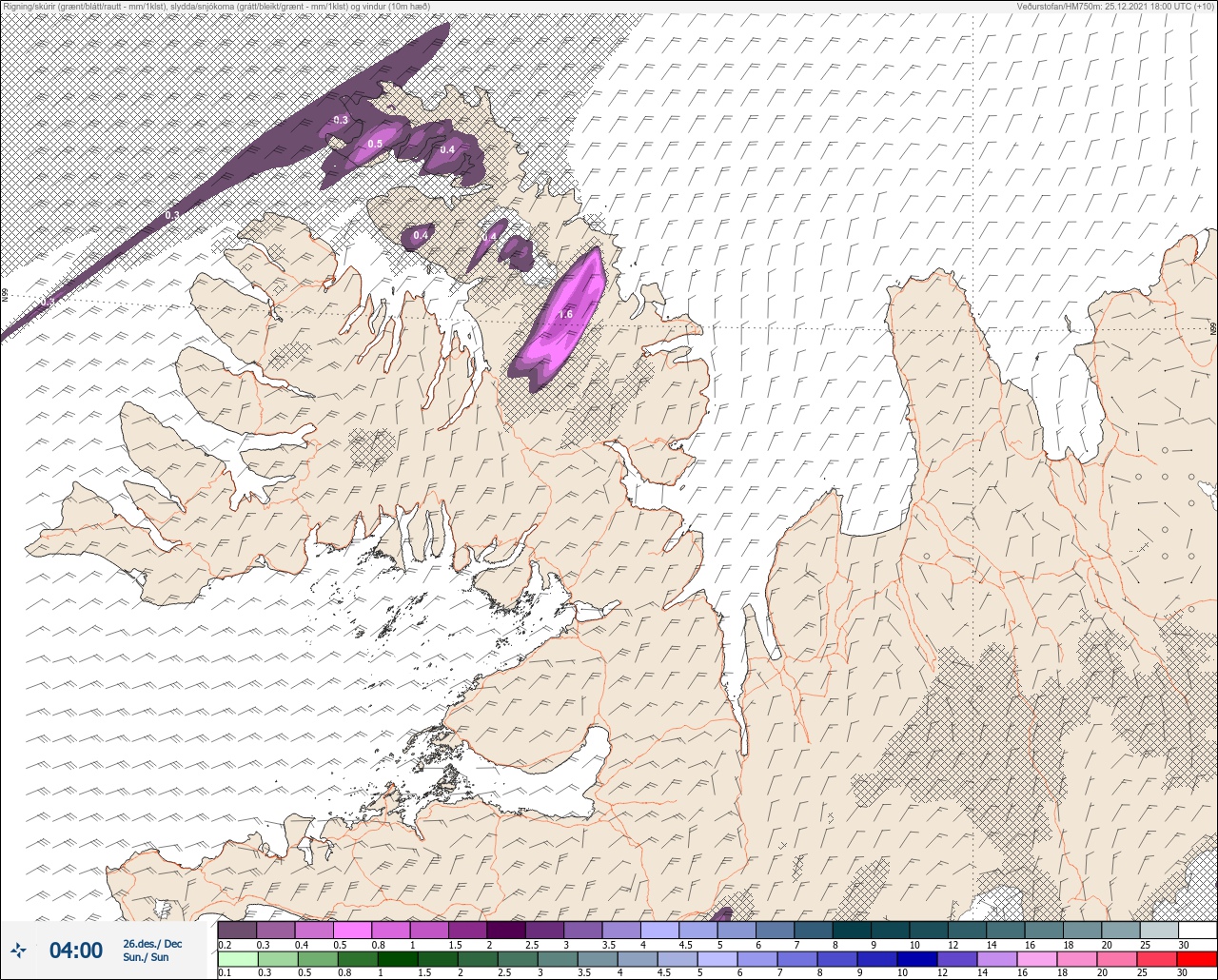Viewport: 1218px width, 980px height.
Task: Select the bright pink 0.5 snow legend swatch
Action: 352,930
